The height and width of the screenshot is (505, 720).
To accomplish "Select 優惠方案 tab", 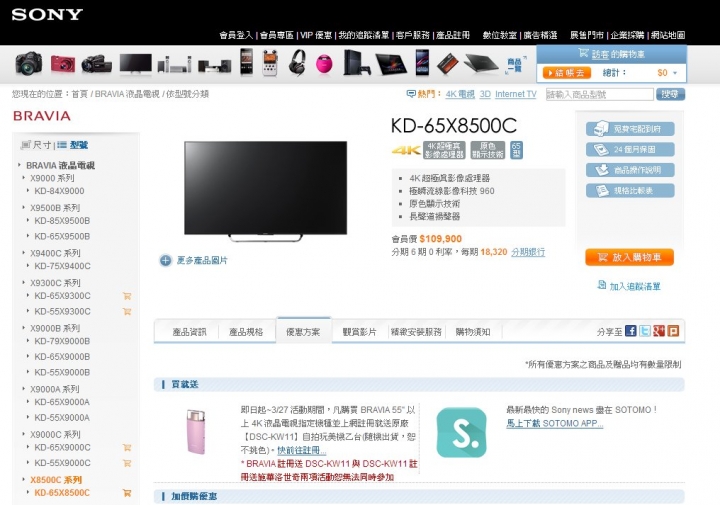I will [x=303, y=331].
